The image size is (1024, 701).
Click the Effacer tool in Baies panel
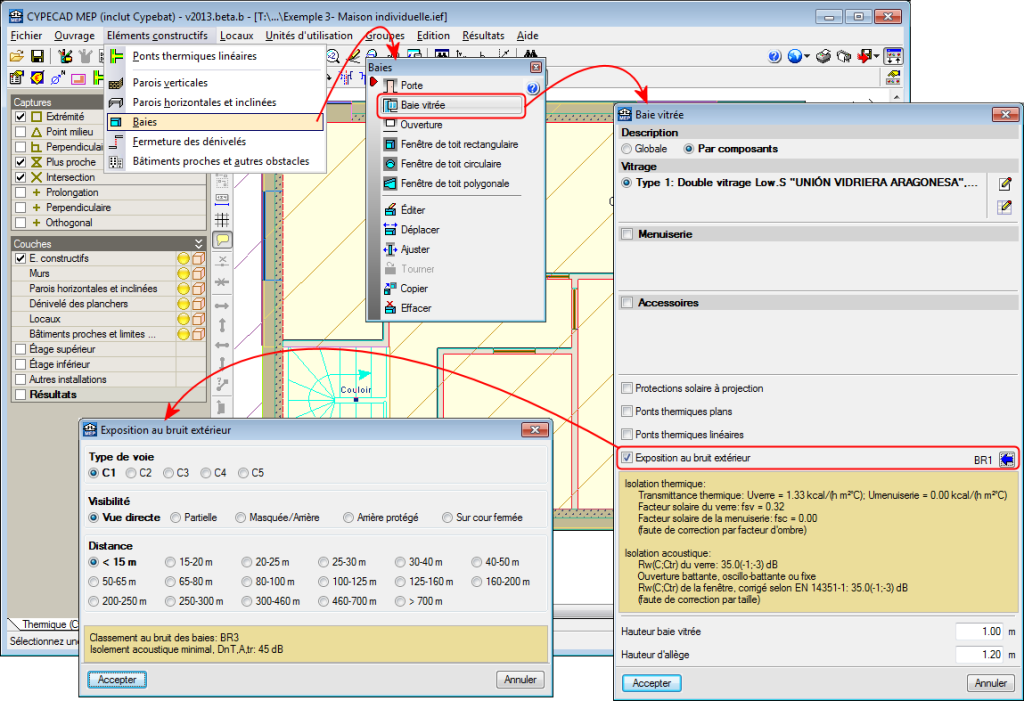coord(416,309)
